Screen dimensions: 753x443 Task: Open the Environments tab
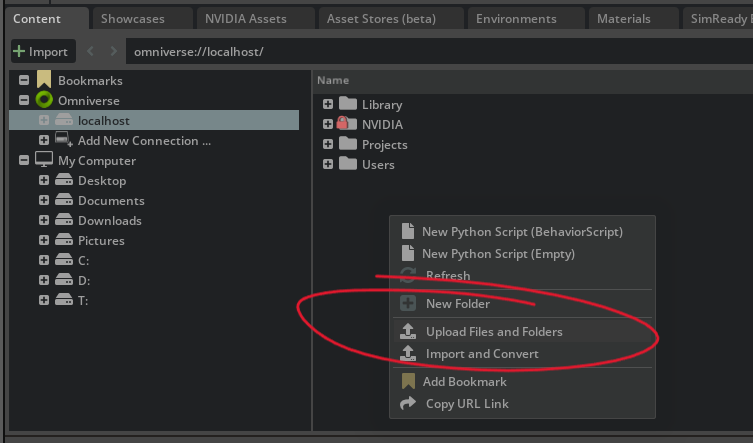tap(516, 19)
